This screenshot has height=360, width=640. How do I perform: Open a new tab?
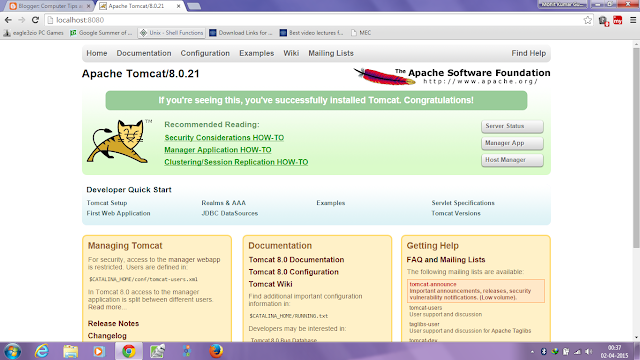tap(194, 6)
